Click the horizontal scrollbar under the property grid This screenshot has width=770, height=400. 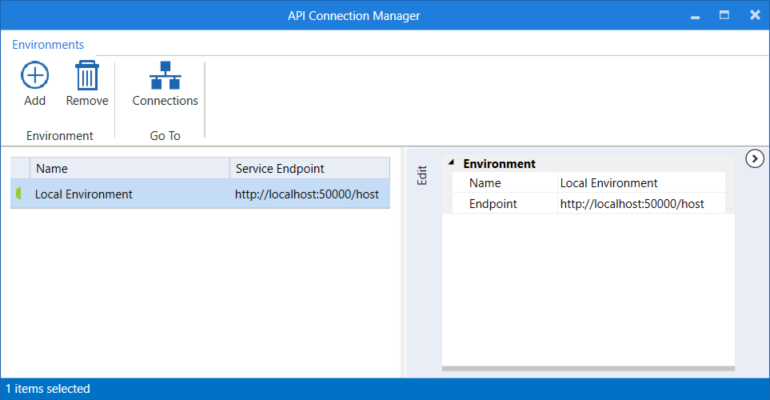[x=588, y=370]
